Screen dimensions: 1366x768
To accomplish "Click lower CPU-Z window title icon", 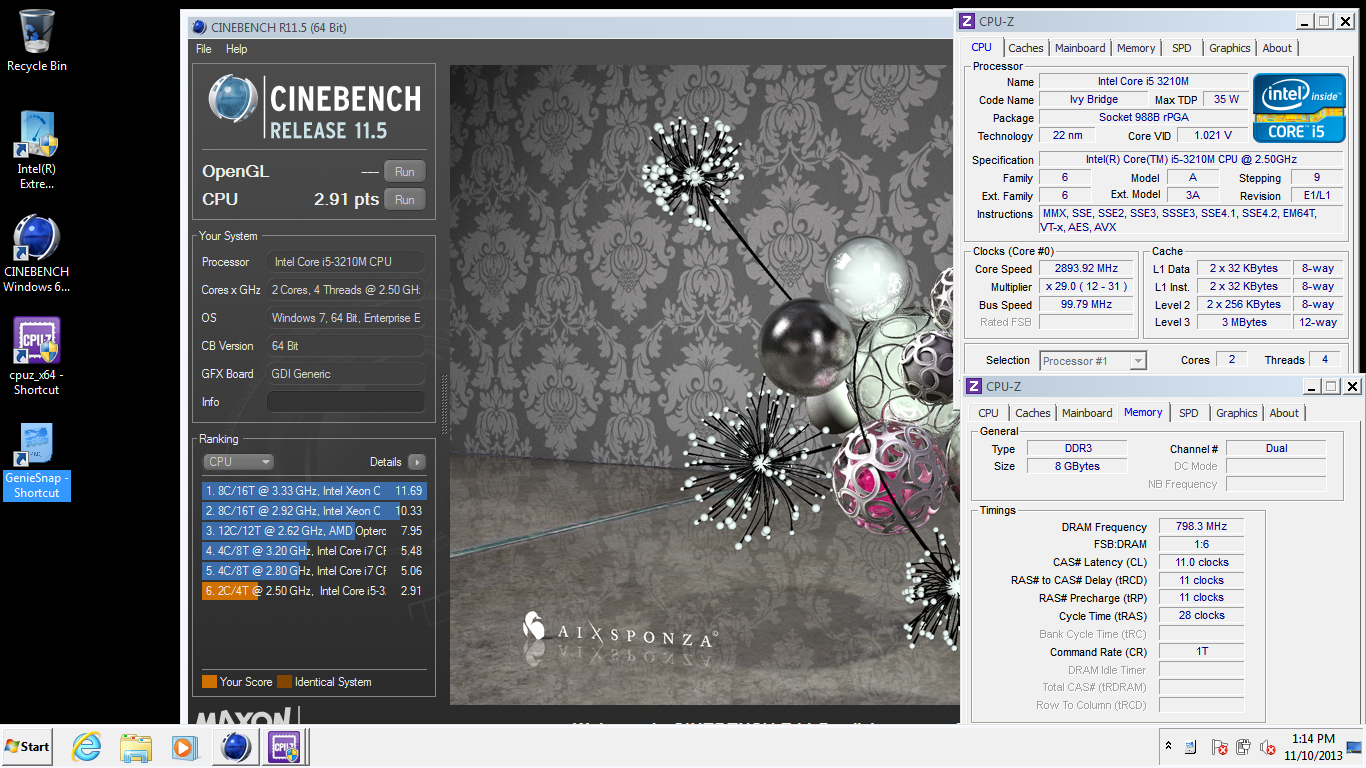I will point(974,386).
